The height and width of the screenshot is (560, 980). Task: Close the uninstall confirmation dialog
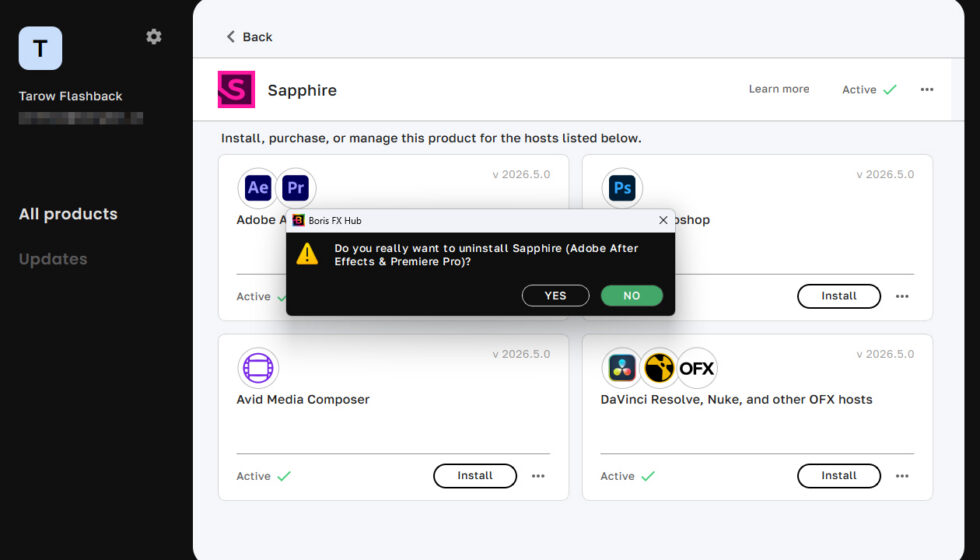pyautogui.click(x=663, y=220)
